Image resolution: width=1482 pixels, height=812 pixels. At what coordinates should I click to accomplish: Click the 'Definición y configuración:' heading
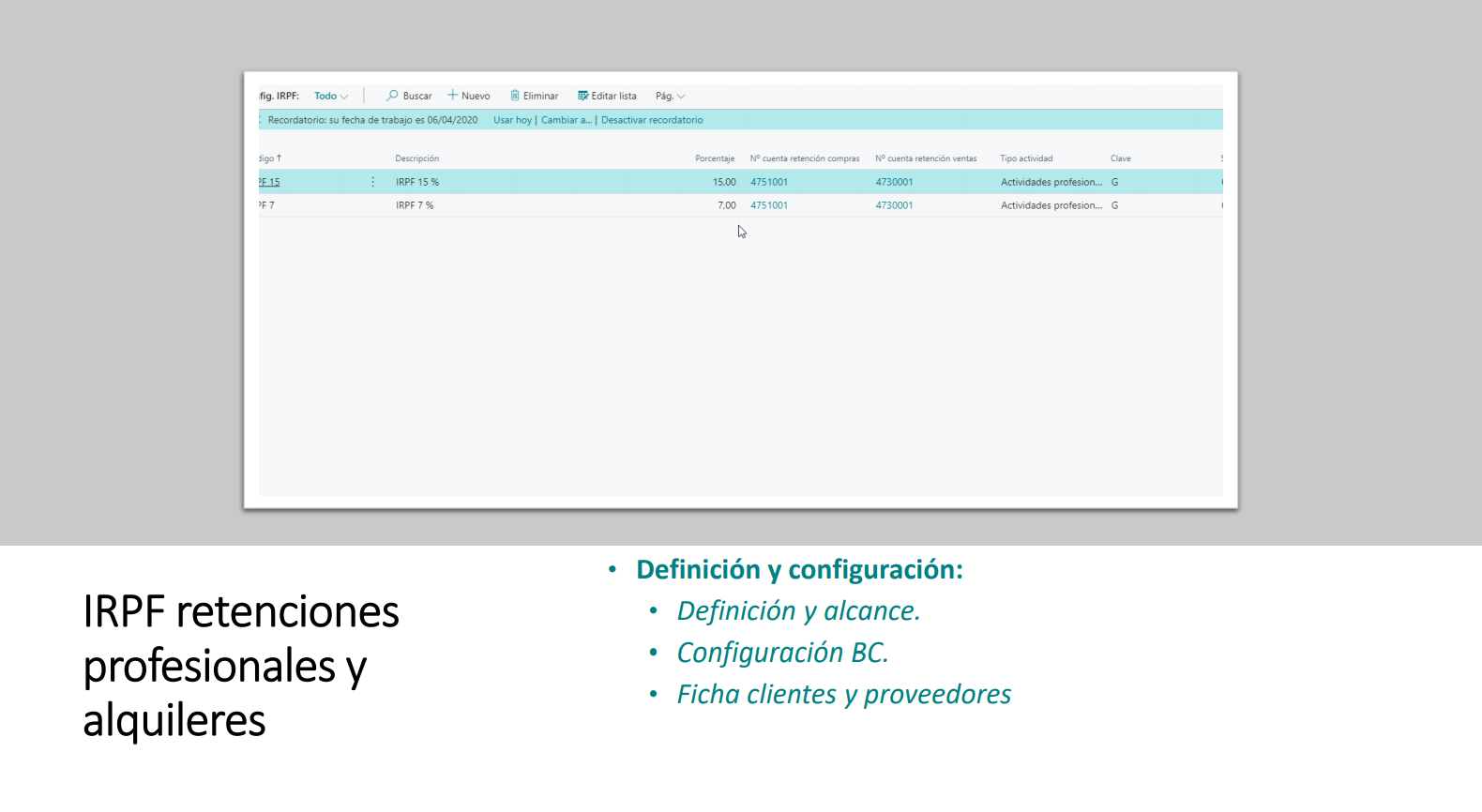[799, 569]
